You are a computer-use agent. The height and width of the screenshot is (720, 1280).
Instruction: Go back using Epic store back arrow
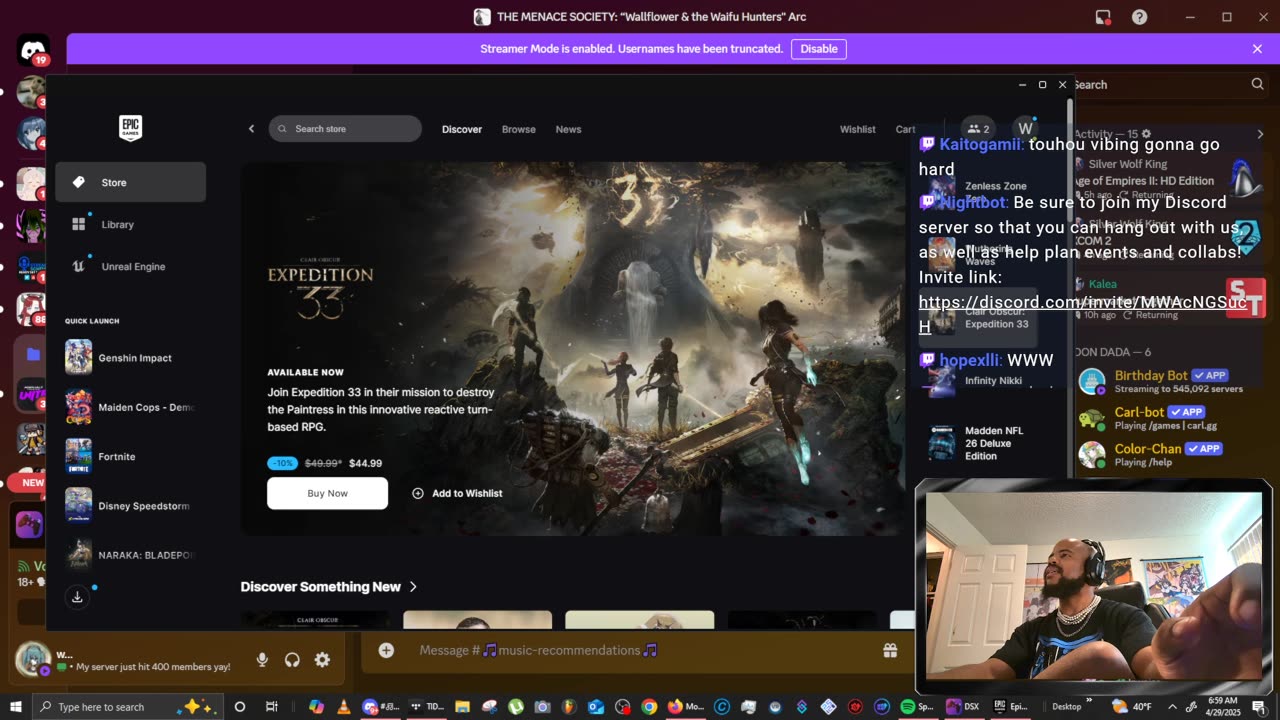[x=251, y=129]
